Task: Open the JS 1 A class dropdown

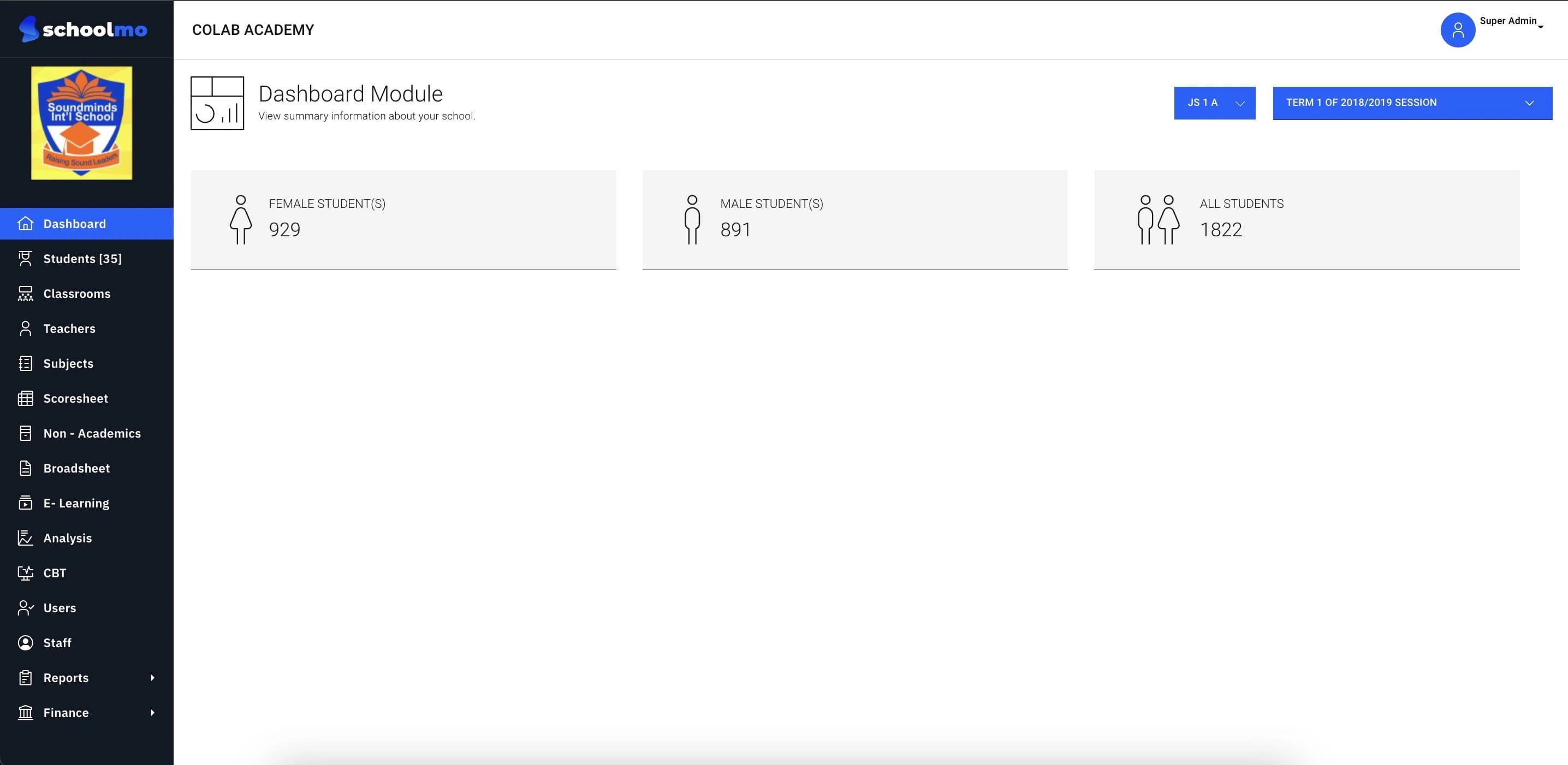Action: click(1214, 103)
